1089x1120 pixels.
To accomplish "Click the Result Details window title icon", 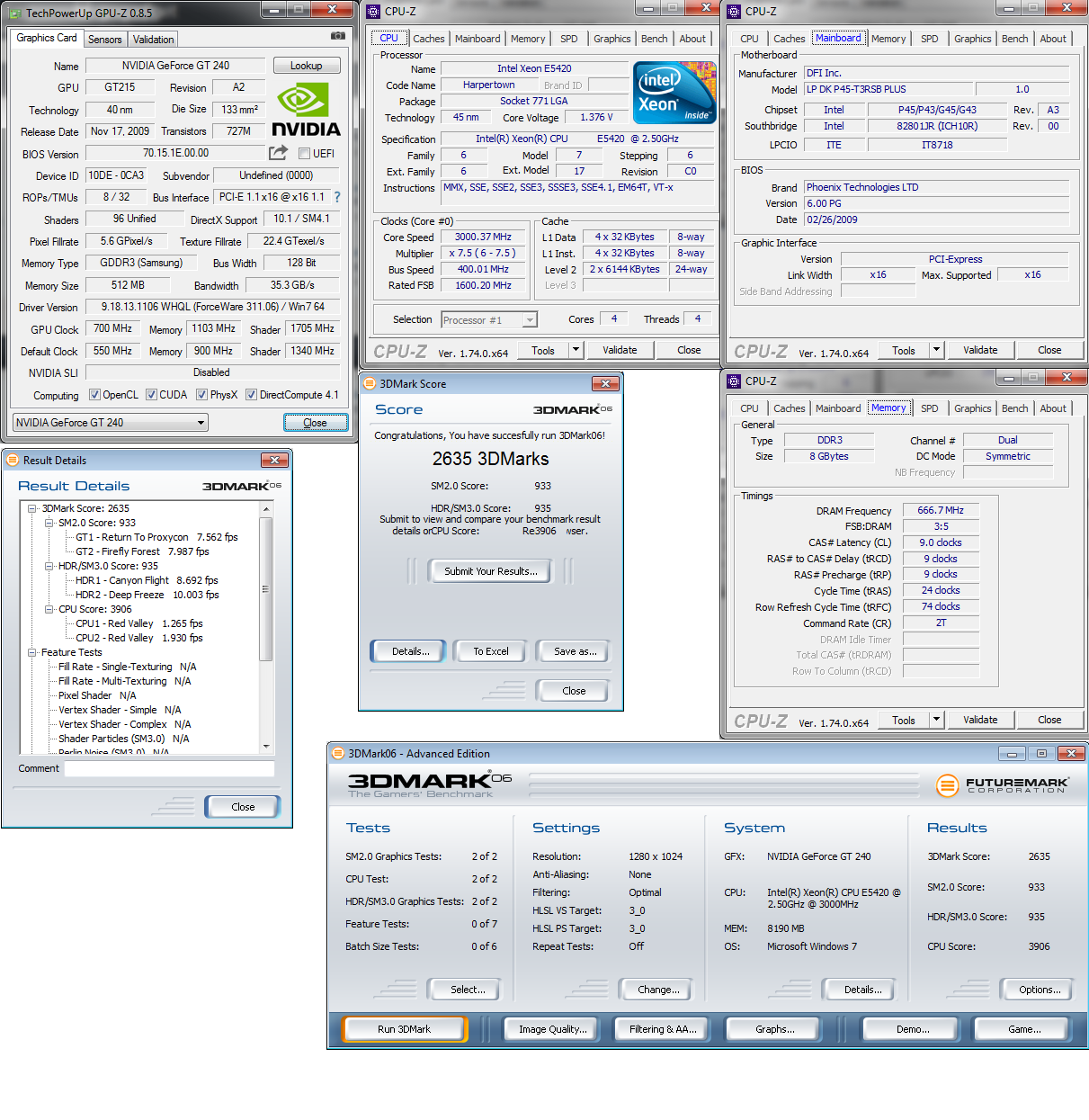I will pos(13,461).
